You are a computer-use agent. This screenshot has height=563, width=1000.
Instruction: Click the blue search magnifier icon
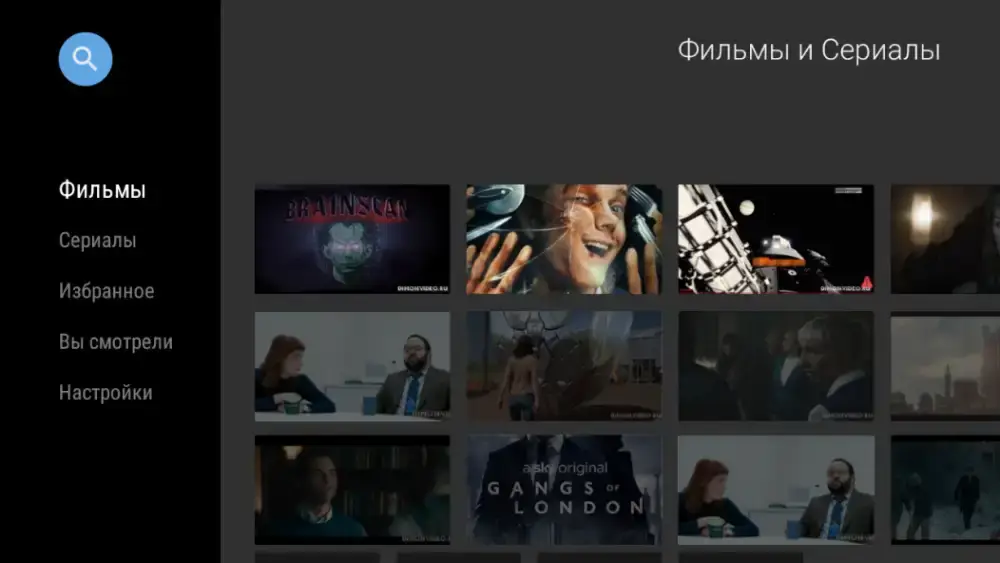[85, 59]
